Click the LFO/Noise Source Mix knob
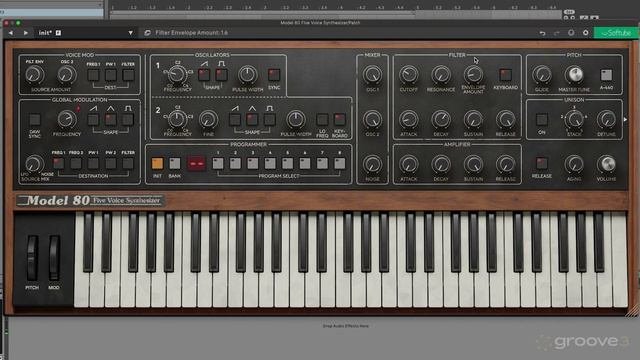Viewport: 640px width, 360px height. (34, 164)
